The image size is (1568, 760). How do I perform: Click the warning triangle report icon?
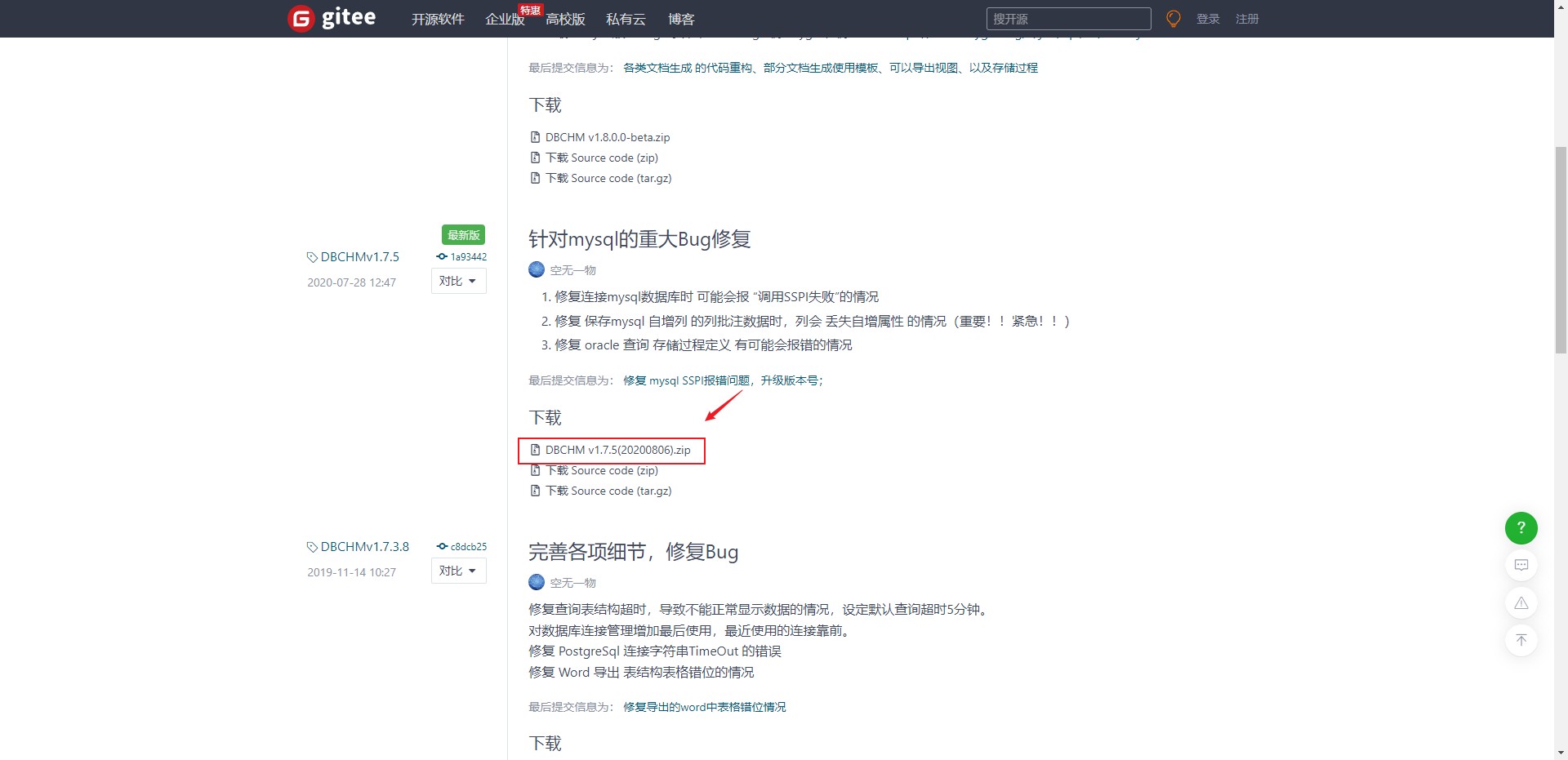(x=1521, y=603)
